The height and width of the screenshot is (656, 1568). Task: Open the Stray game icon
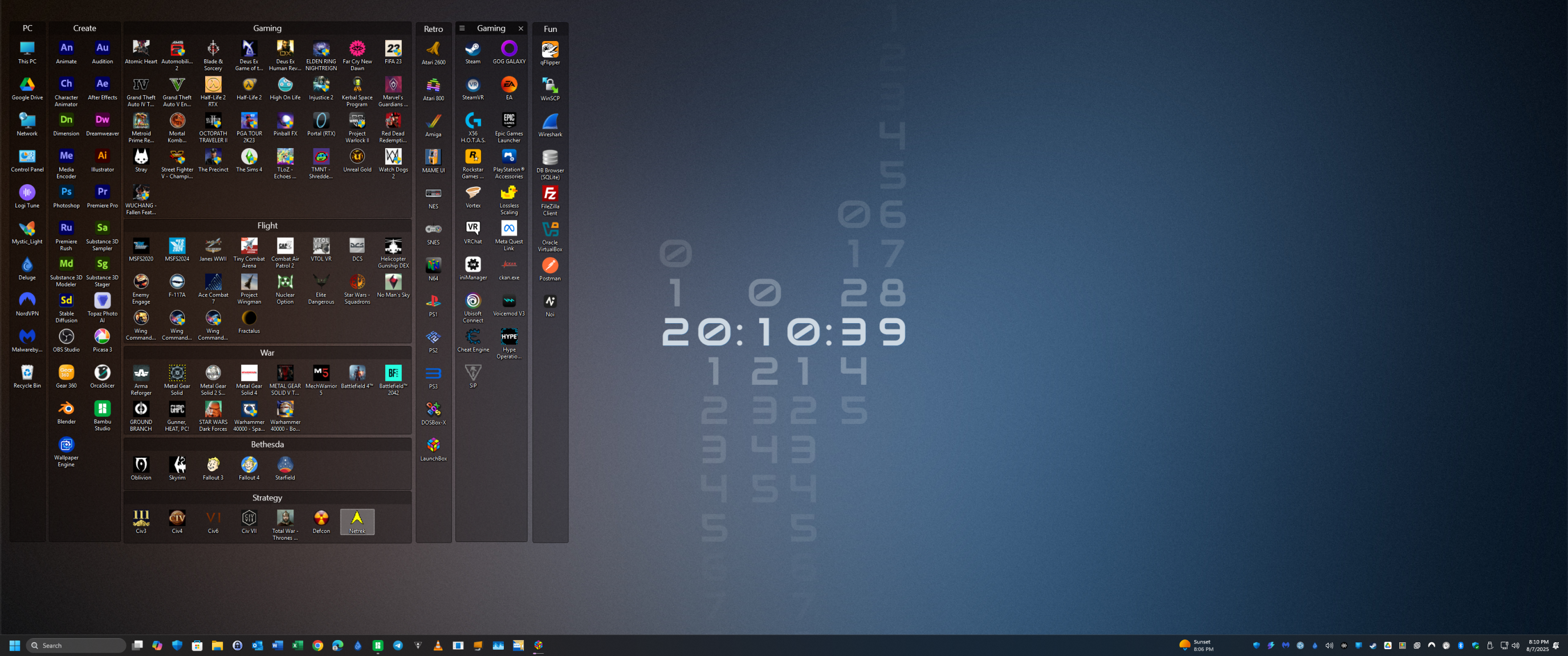[x=141, y=161]
